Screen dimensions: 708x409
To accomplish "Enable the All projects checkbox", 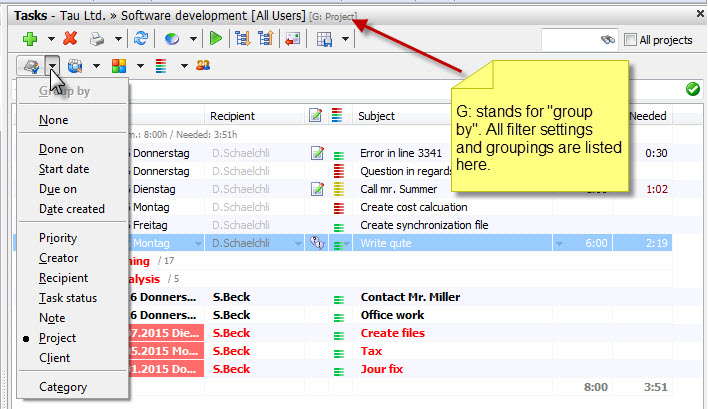I will pyautogui.click(x=630, y=40).
